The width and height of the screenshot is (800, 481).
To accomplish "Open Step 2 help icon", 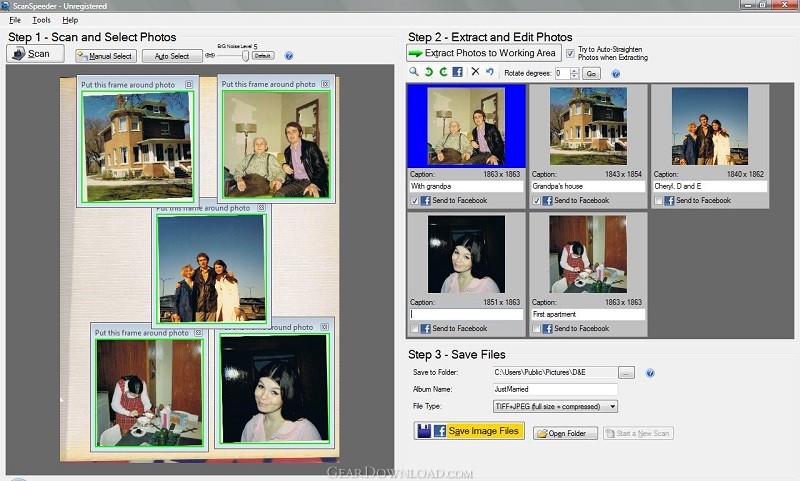I will point(616,74).
